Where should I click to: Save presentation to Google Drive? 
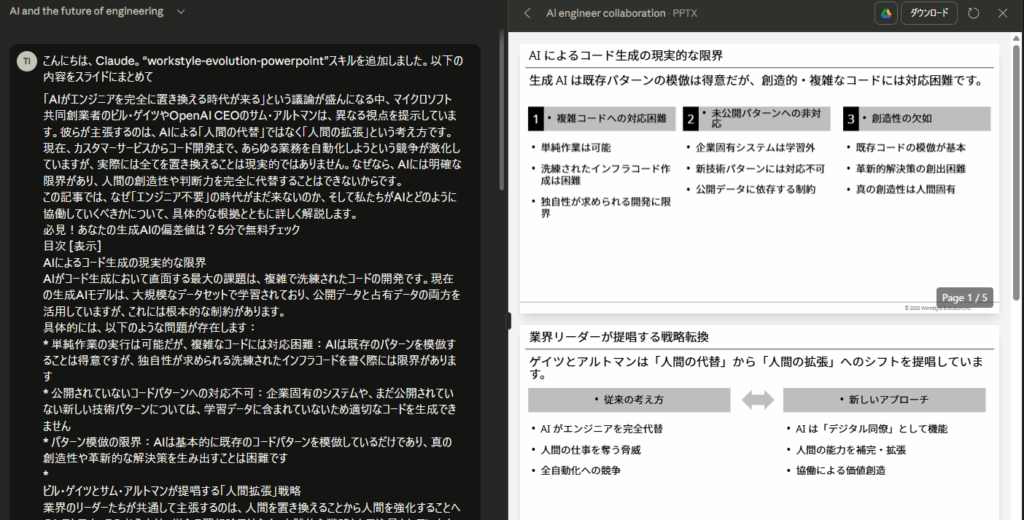[885, 13]
